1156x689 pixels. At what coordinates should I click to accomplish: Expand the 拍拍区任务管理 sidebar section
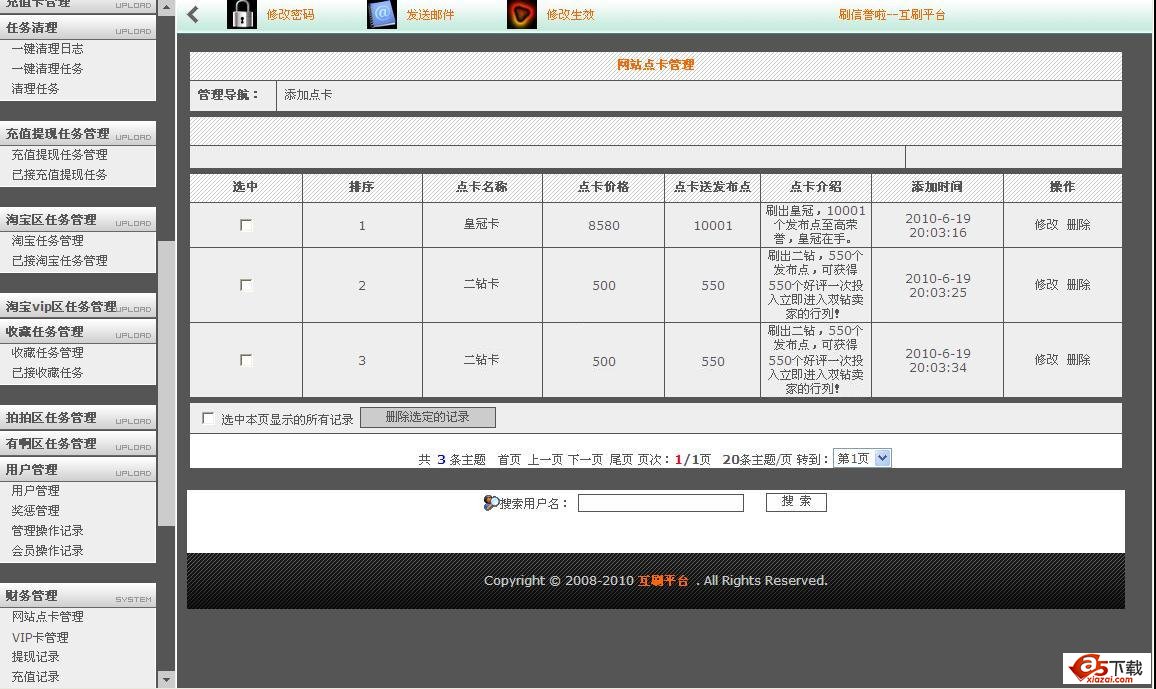point(52,418)
